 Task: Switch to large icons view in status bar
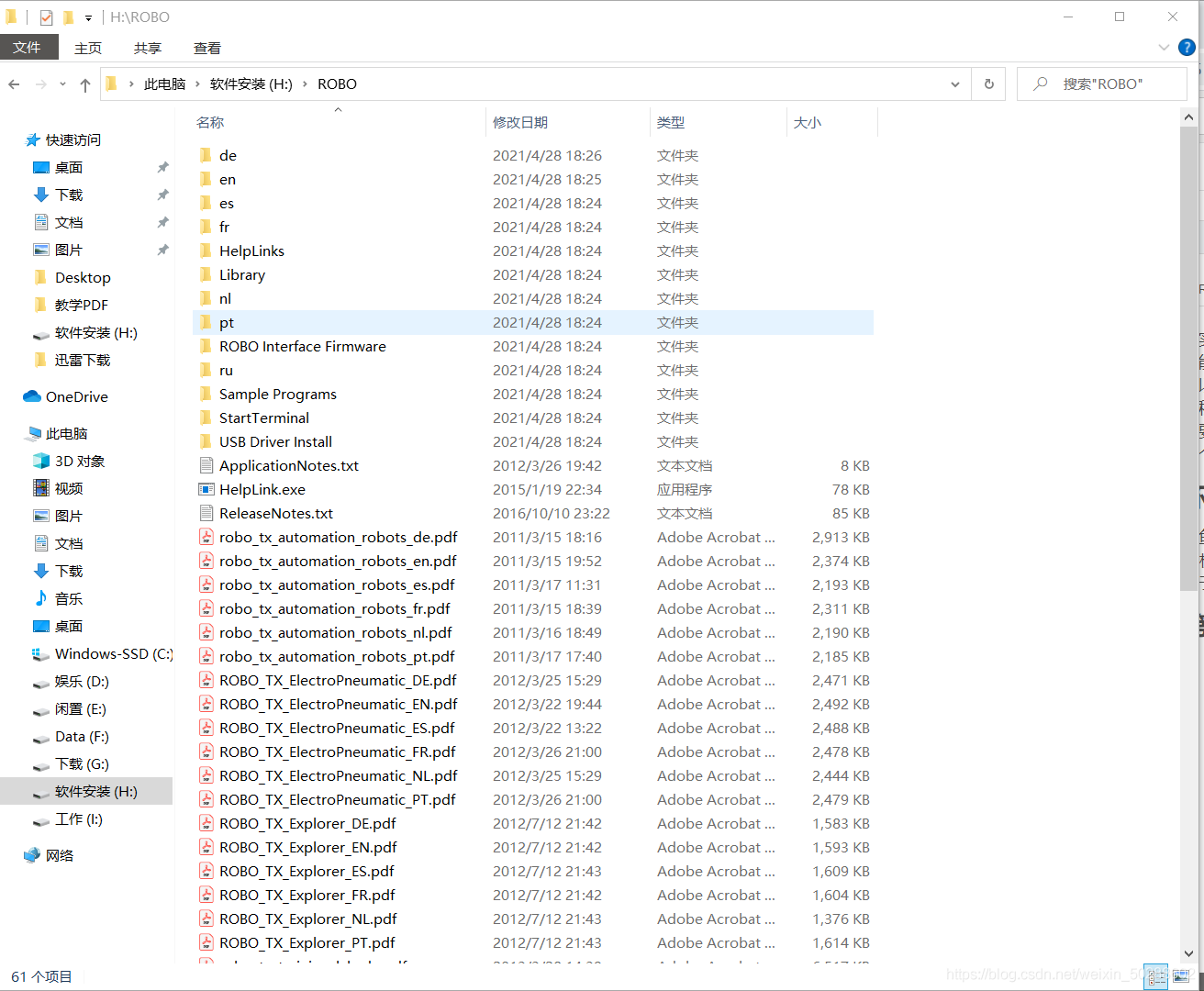pos(1182,976)
